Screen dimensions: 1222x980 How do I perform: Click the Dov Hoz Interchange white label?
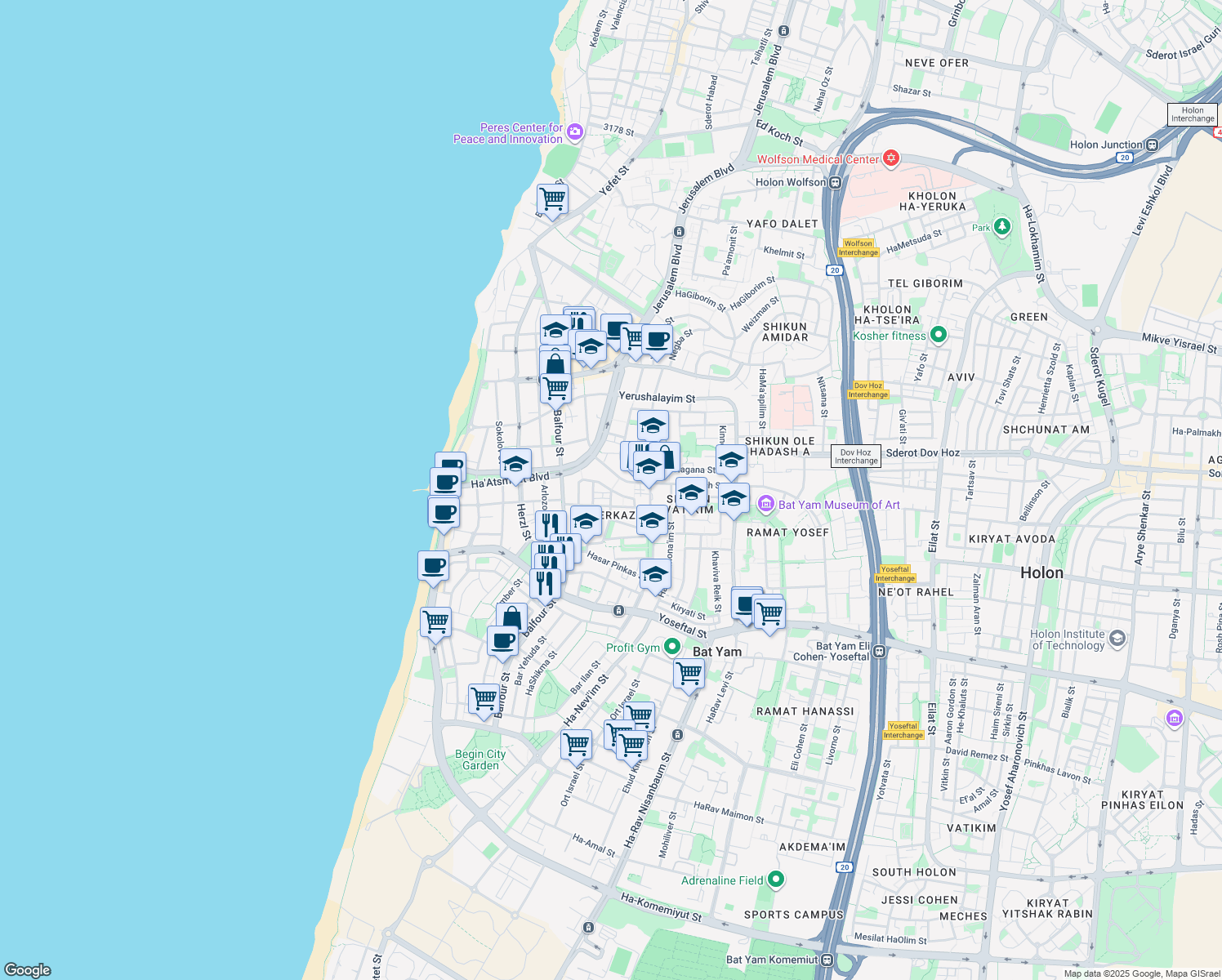pyautogui.click(x=856, y=457)
